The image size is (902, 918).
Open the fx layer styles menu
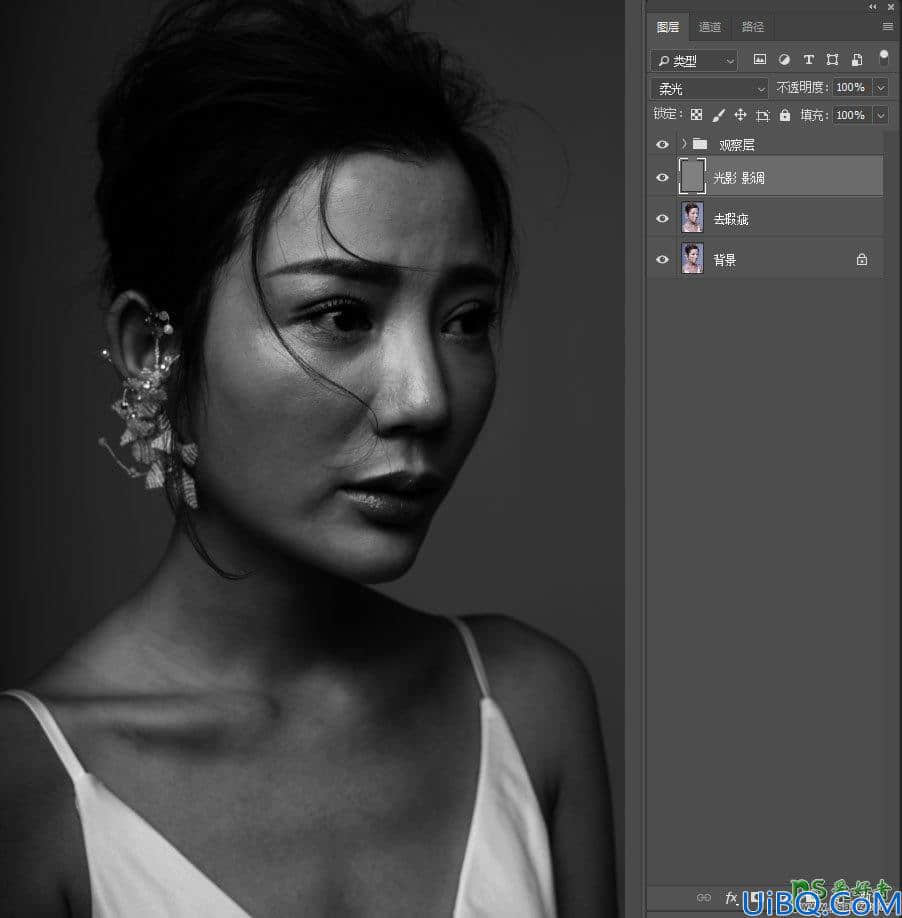tap(730, 898)
